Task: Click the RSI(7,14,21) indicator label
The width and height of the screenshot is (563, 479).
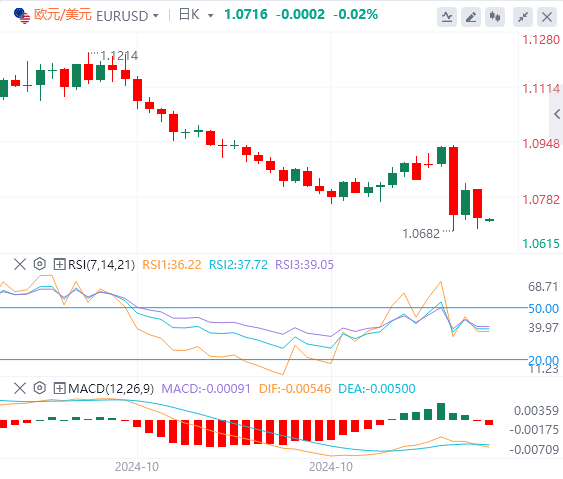Action: click(x=102, y=265)
